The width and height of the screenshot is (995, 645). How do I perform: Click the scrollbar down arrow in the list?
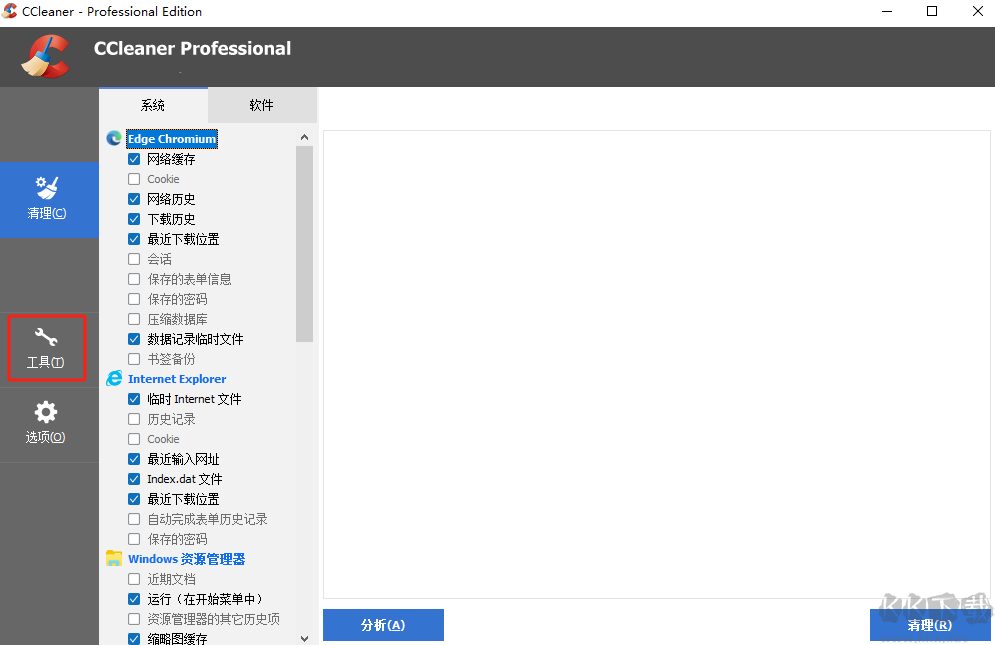(x=305, y=636)
